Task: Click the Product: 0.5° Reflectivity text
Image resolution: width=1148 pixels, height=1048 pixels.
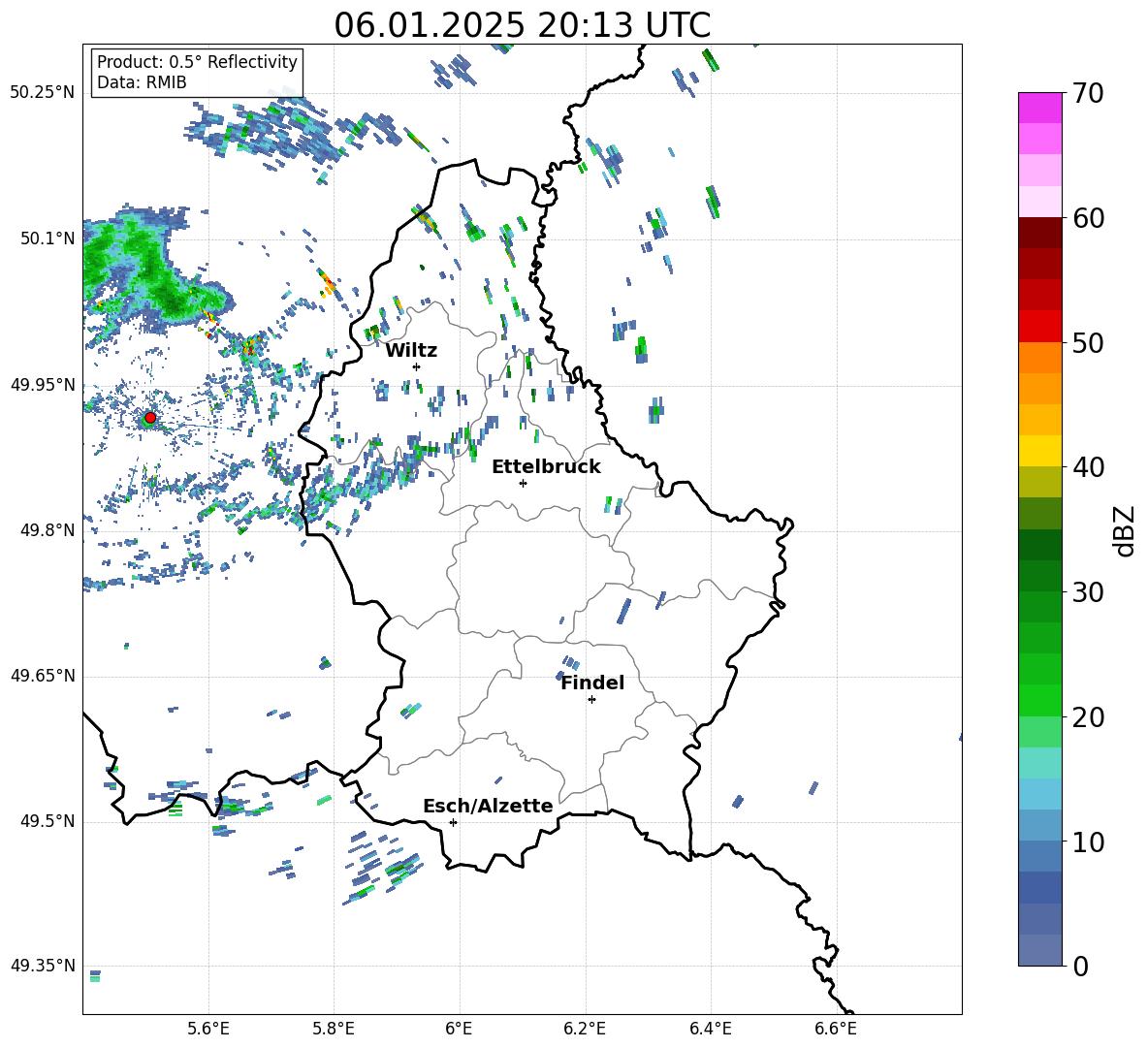Action: click(x=197, y=62)
